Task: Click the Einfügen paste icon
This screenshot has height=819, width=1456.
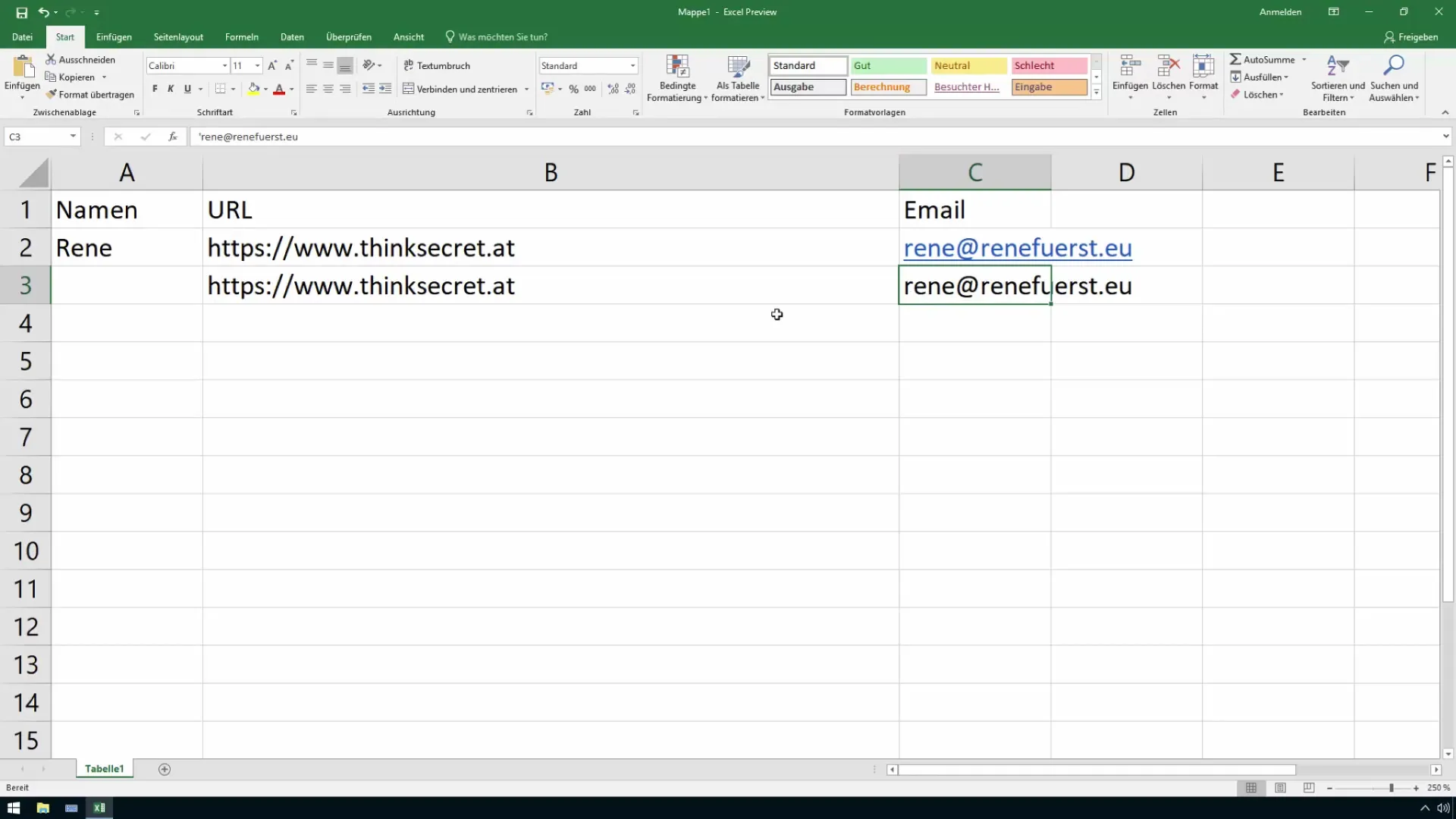Action: pyautogui.click(x=22, y=67)
